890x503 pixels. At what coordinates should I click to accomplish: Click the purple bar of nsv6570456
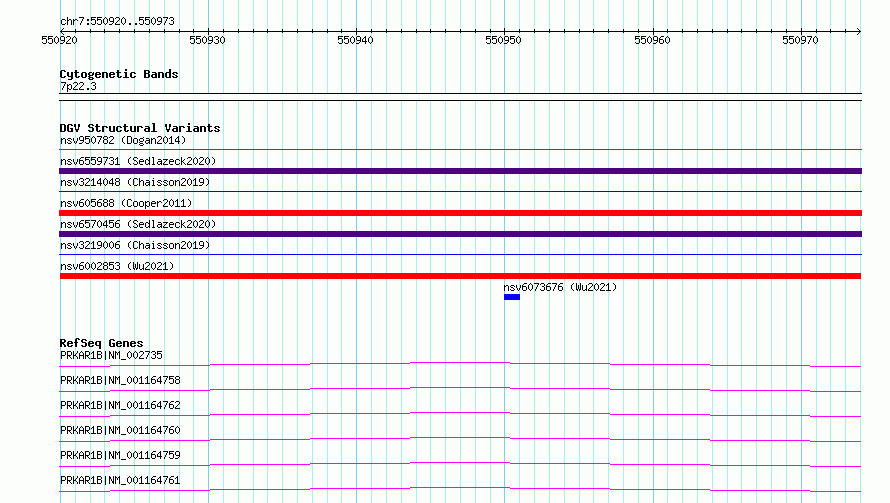pos(460,234)
